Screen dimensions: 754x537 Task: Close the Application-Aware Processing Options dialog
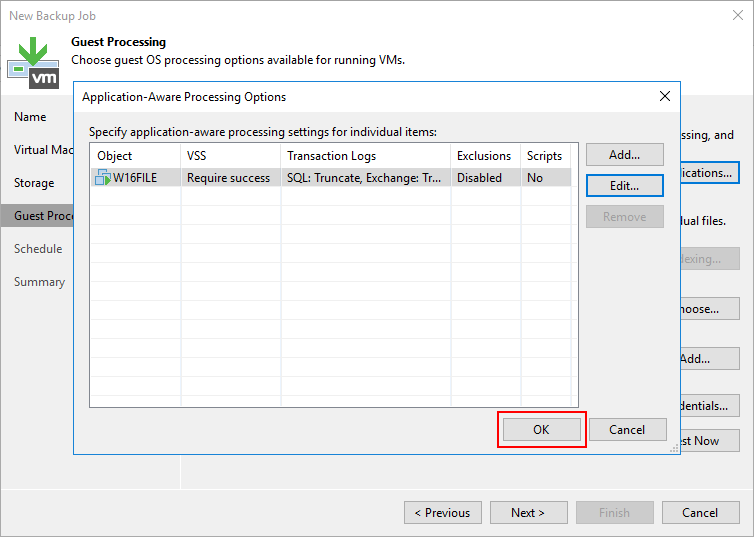(665, 97)
